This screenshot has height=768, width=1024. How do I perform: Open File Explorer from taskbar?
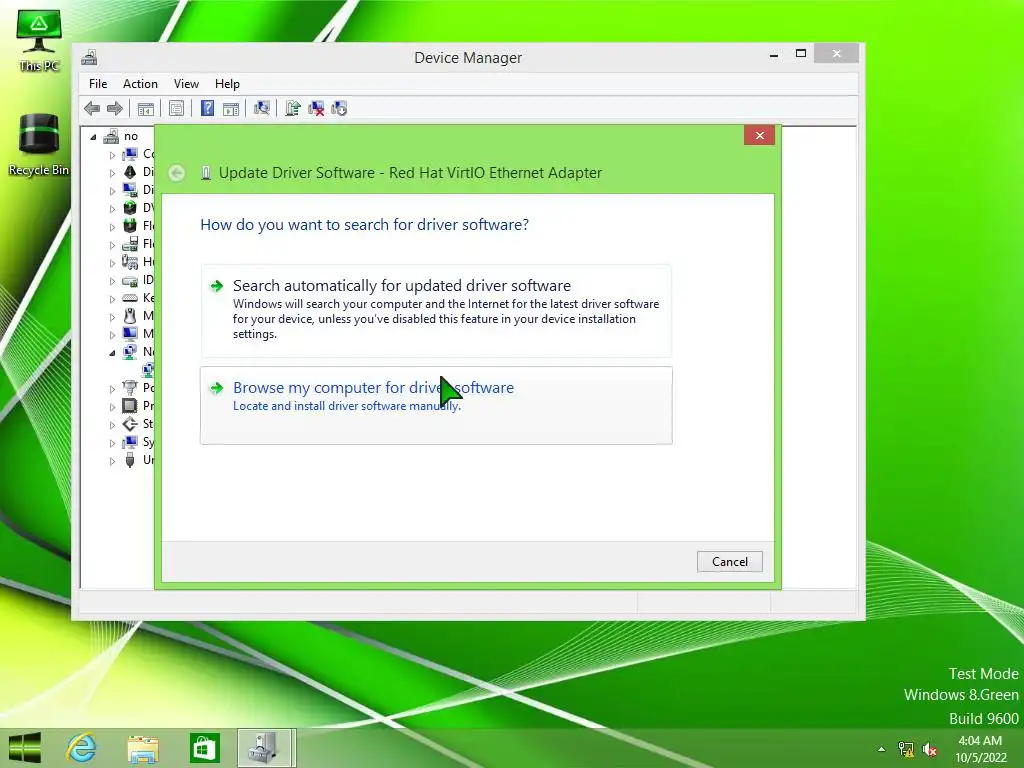click(143, 748)
